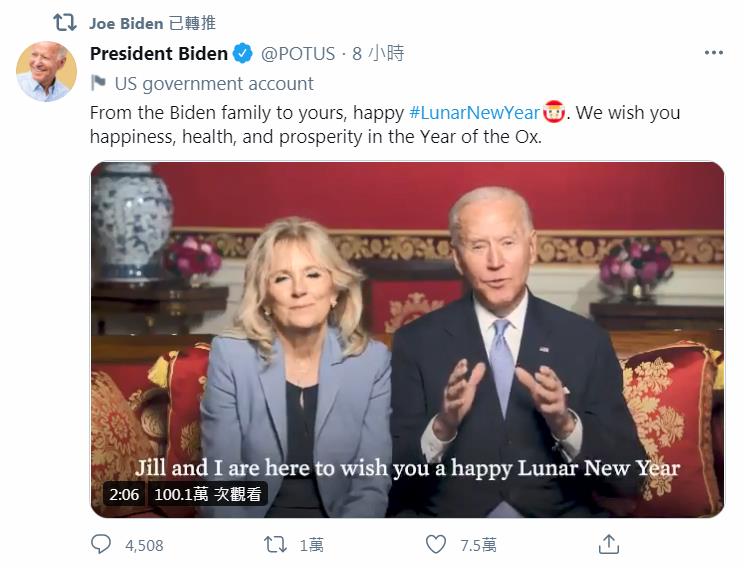Image resolution: width=745 pixels, height=568 pixels.
Task: Click the retweeted arrows icon beside Joe Biden
Action: click(64, 22)
